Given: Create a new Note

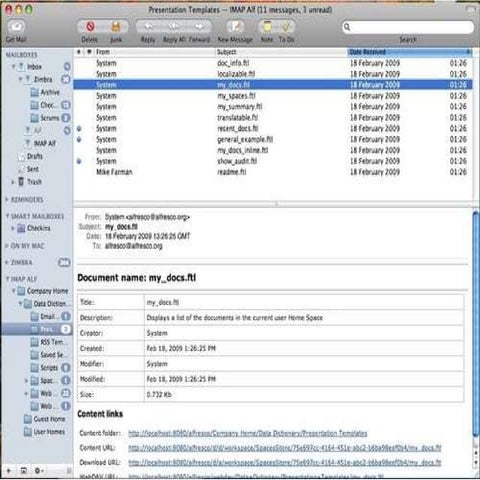Looking at the screenshot, I should point(267,26).
